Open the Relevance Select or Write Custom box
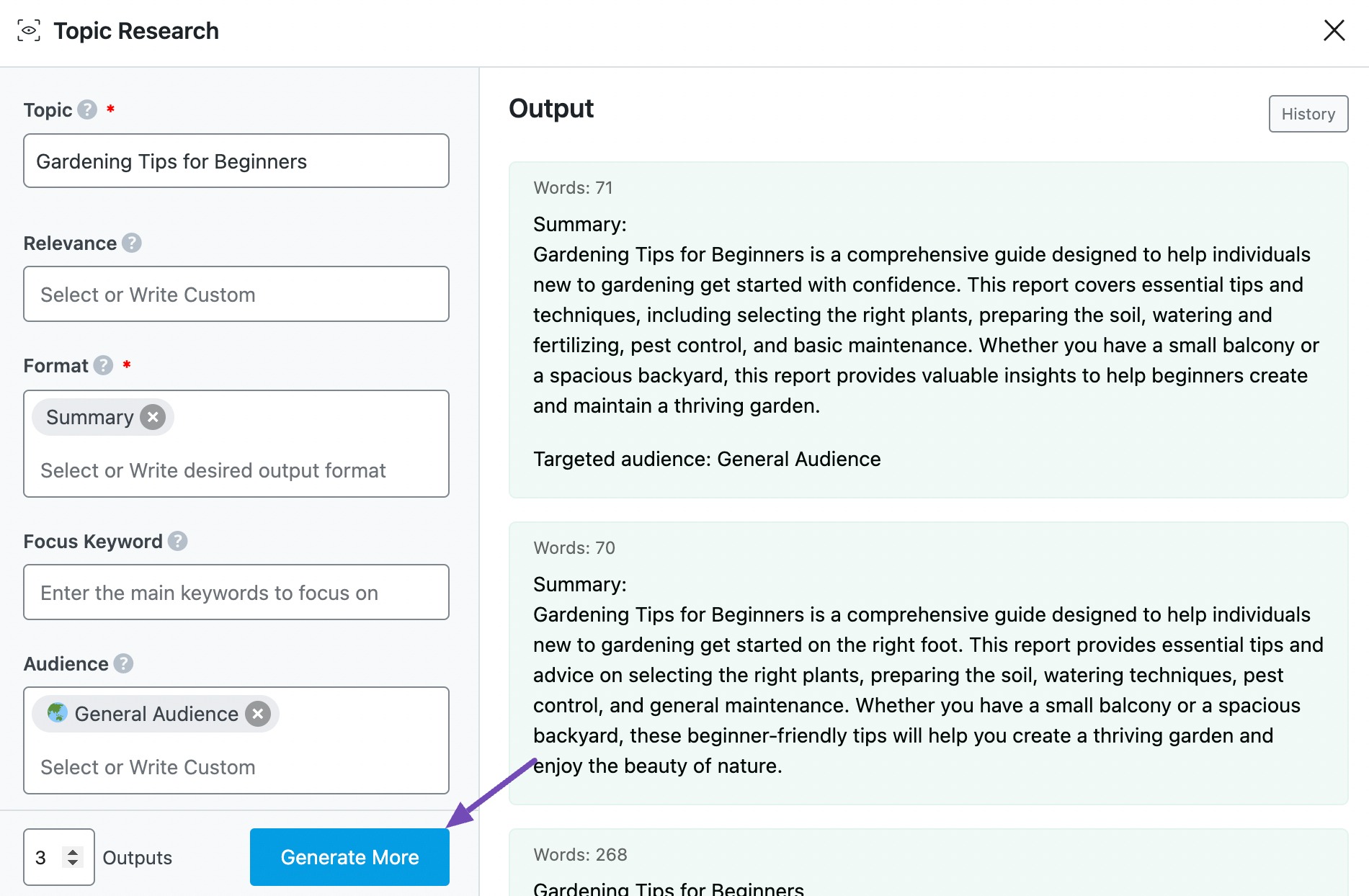The image size is (1369, 896). pyautogui.click(x=236, y=294)
